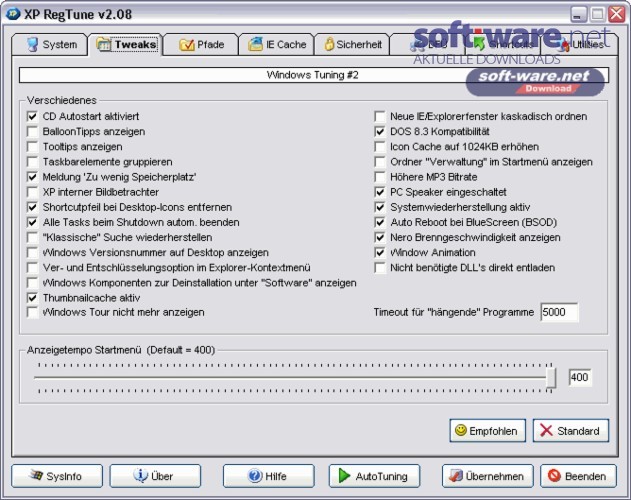Check "Klassische" Suche wiederherstellen
The height and width of the screenshot is (500, 631).
[x=32, y=238]
